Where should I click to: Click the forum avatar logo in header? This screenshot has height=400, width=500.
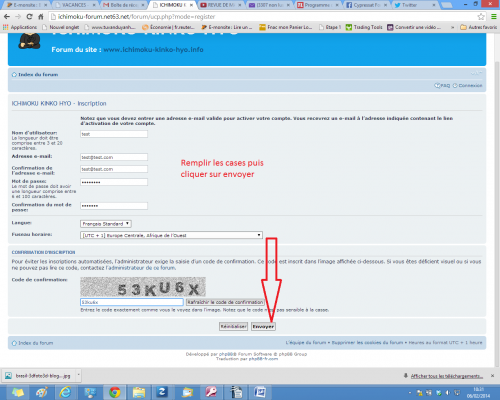30,42
